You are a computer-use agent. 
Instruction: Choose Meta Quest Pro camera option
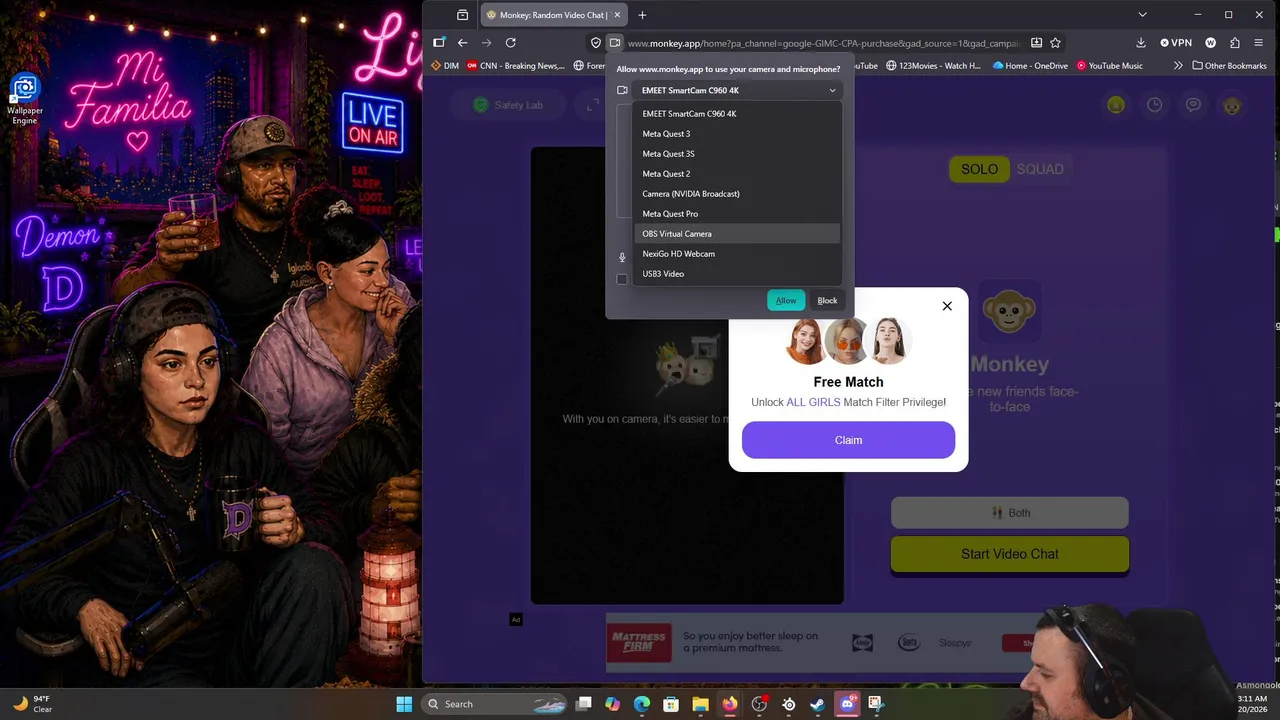[x=738, y=214]
